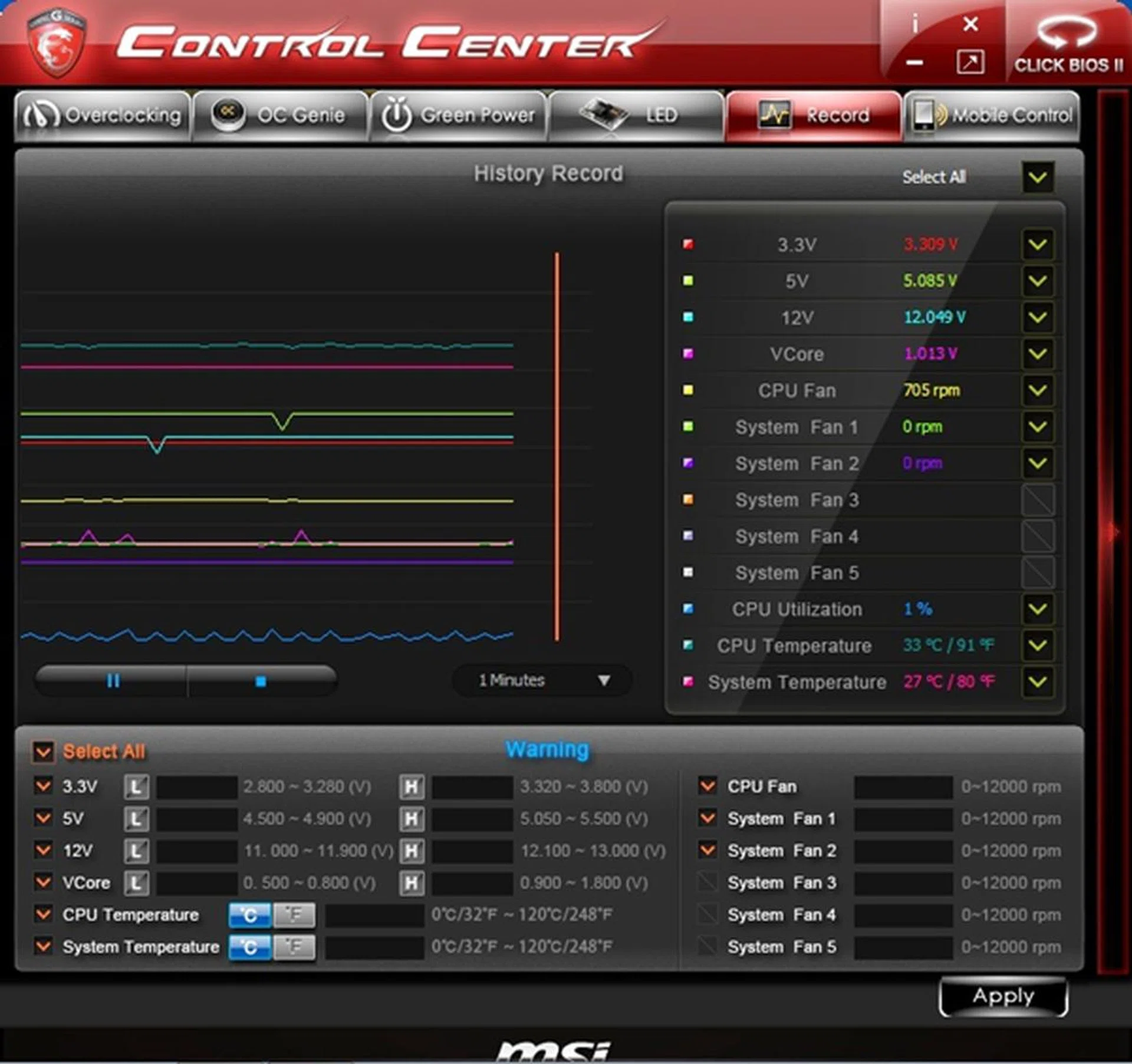The image size is (1132, 1064).
Task: Toggle the CPU Fan warning checkbox
Action: click(x=707, y=786)
